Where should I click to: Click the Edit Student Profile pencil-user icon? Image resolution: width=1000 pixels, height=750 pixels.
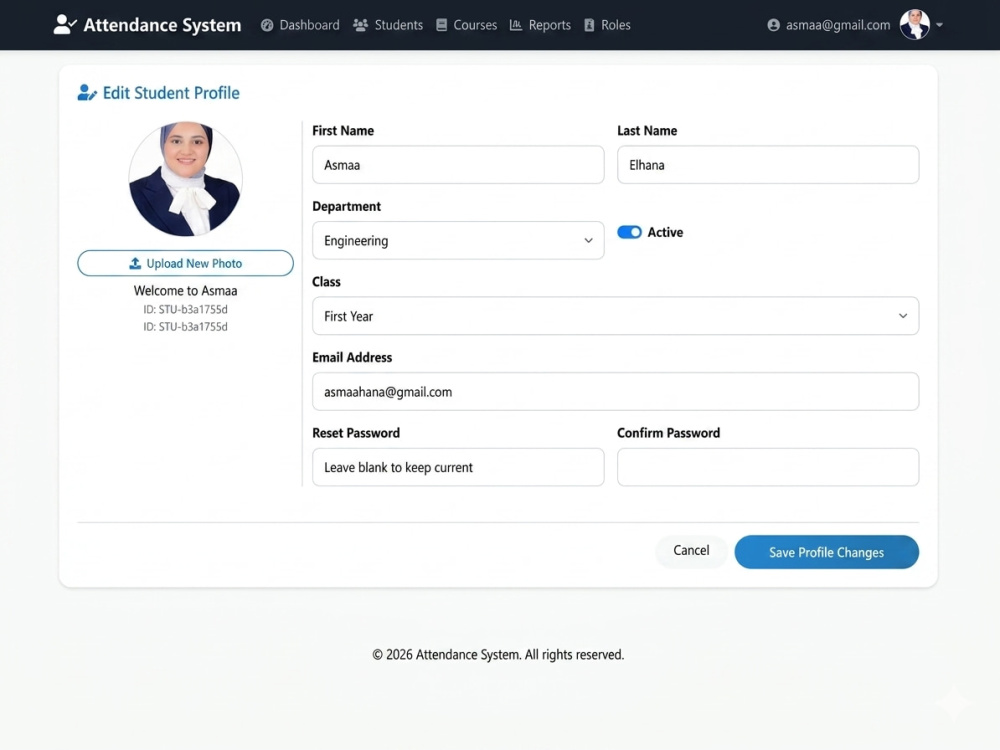tap(87, 92)
